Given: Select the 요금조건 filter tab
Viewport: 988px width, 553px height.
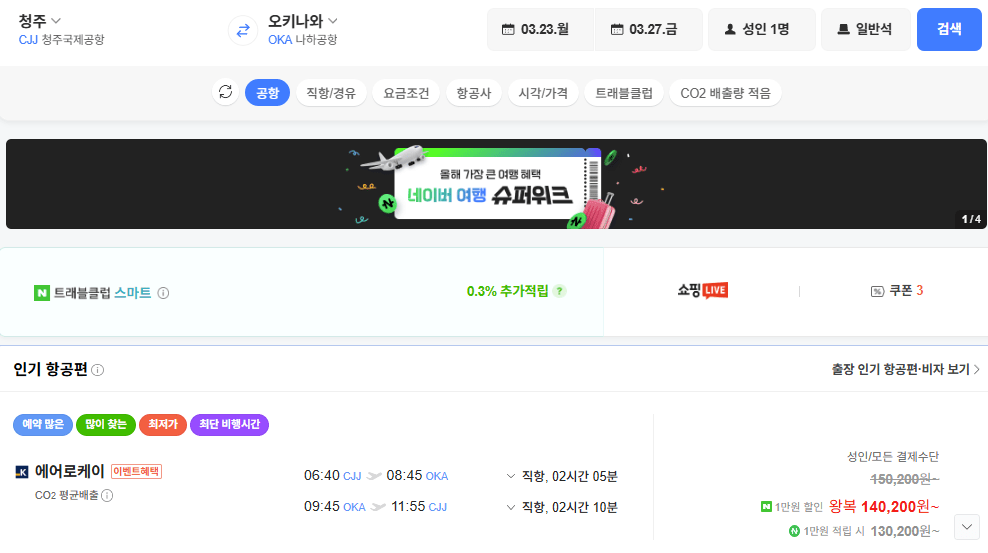Looking at the screenshot, I should pos(406,93).
